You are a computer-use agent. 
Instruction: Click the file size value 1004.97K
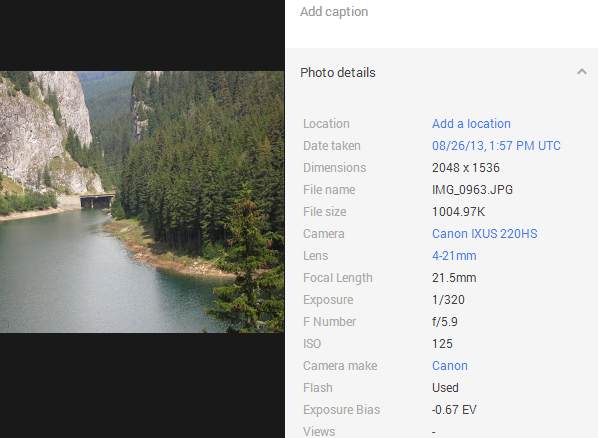[x=458, y=212]
